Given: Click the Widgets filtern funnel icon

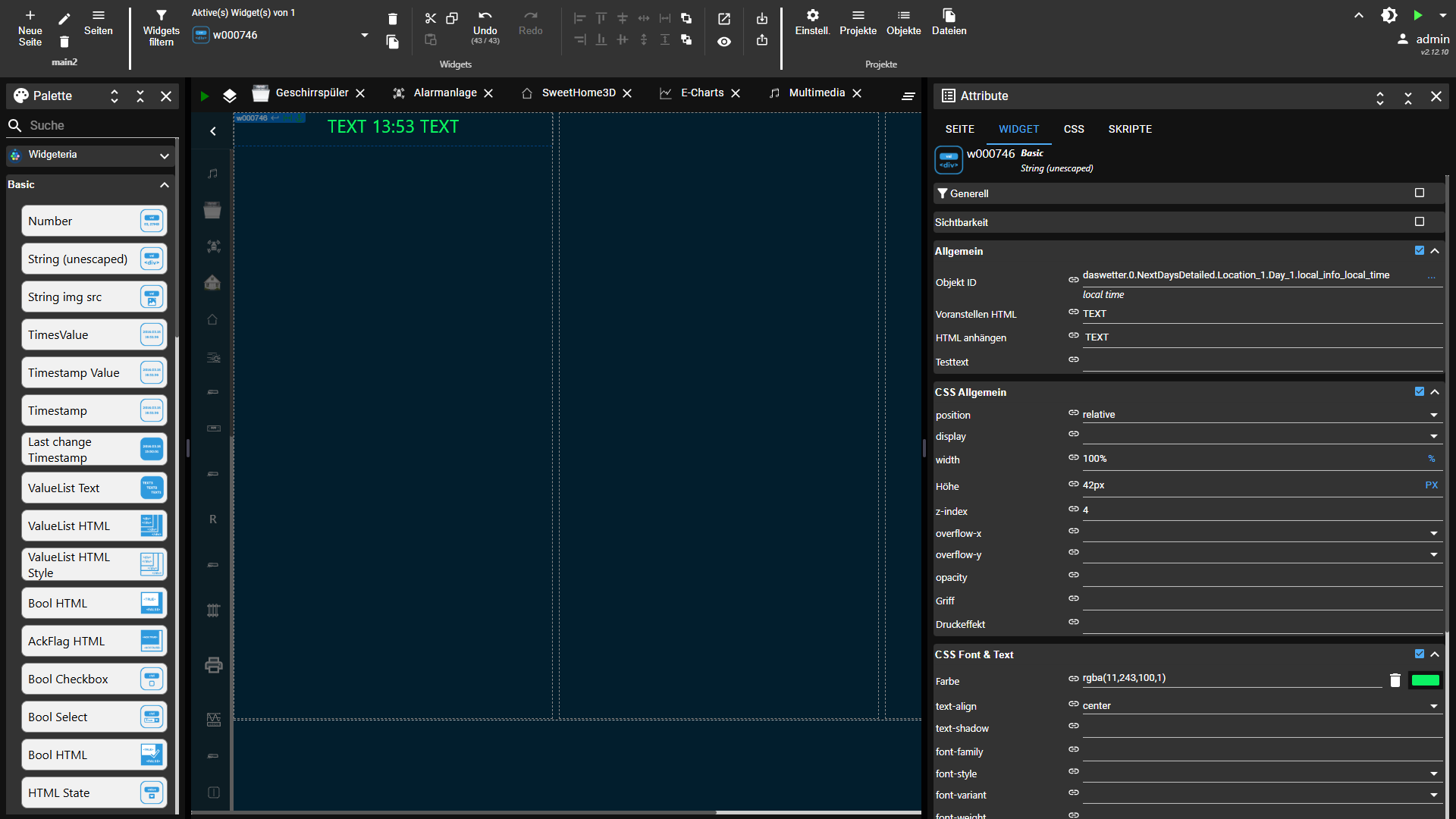Looking at the screenshot, I should (161, 16).
